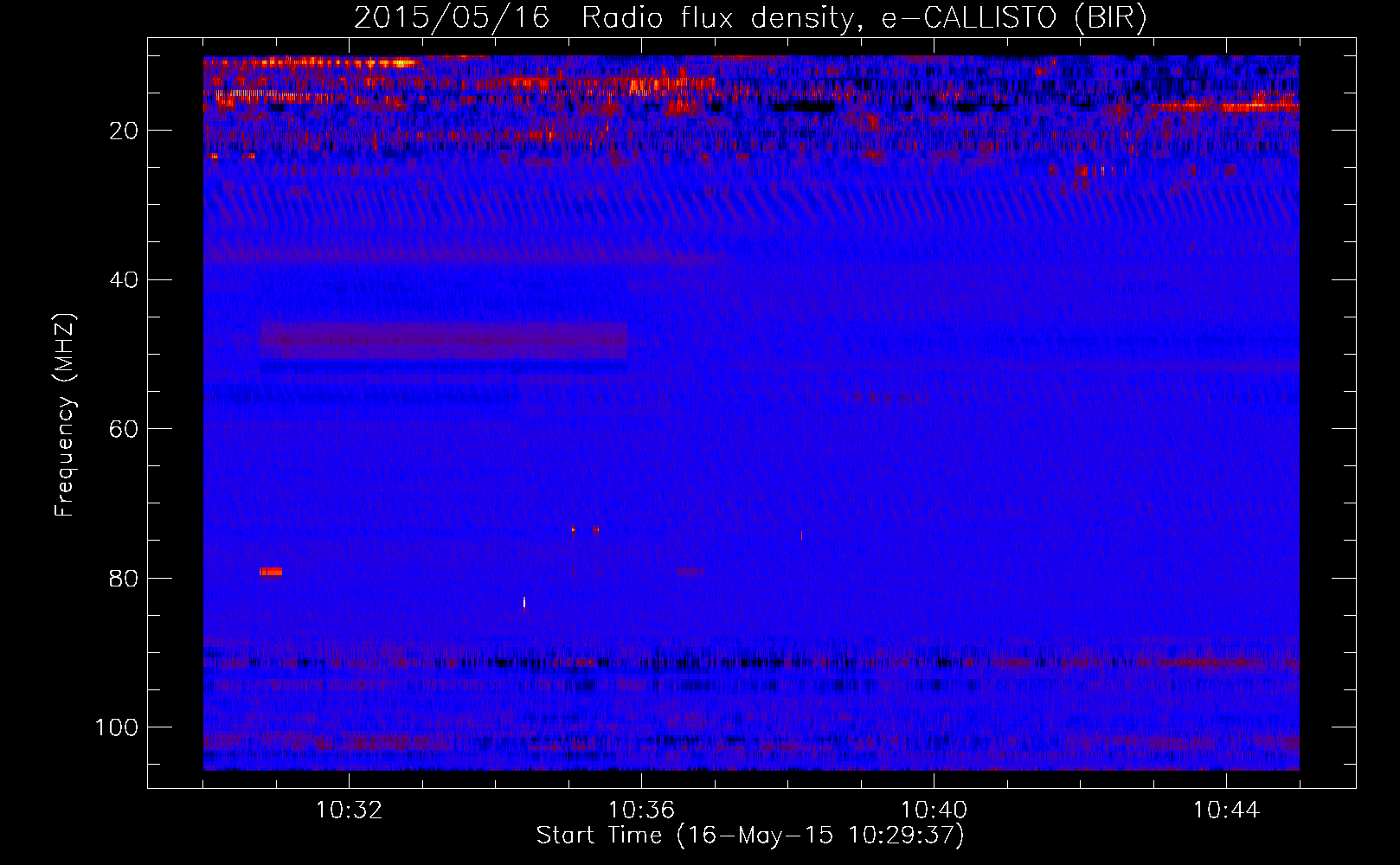Click the 'Frequency (MHZ)' axis label
1400x865 pixels.
65,414
